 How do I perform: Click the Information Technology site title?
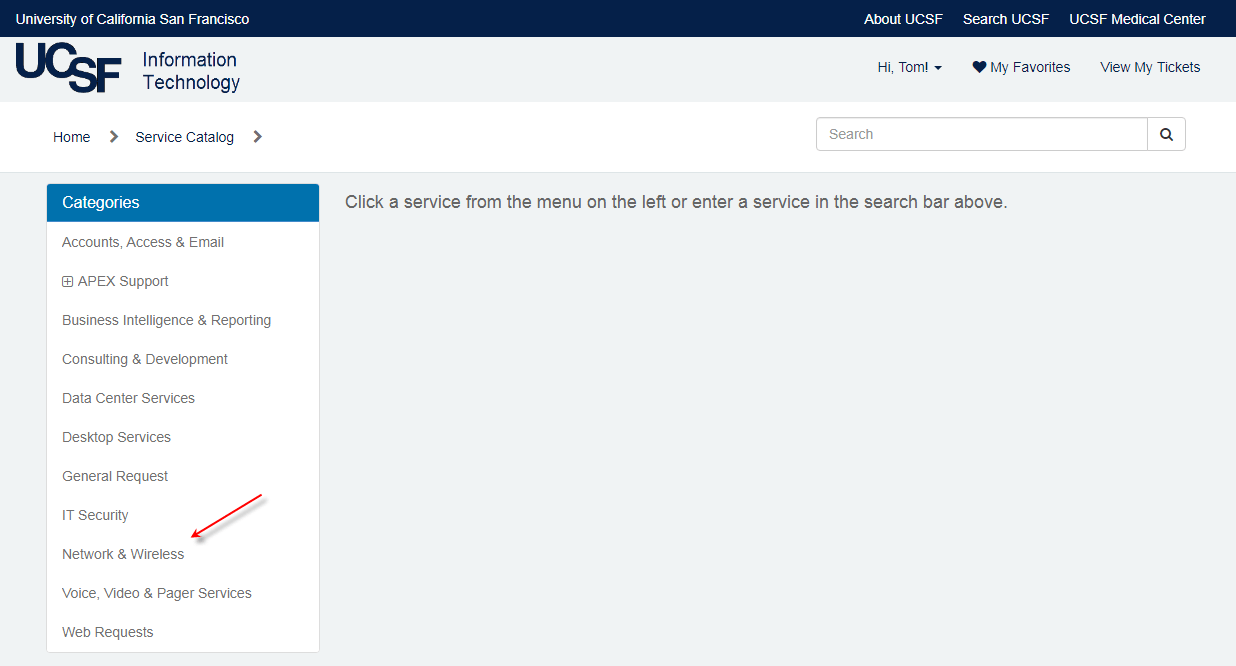191,71
